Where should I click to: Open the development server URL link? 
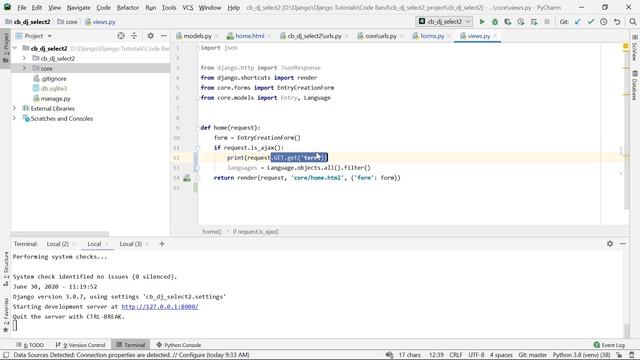click(160, 307)
